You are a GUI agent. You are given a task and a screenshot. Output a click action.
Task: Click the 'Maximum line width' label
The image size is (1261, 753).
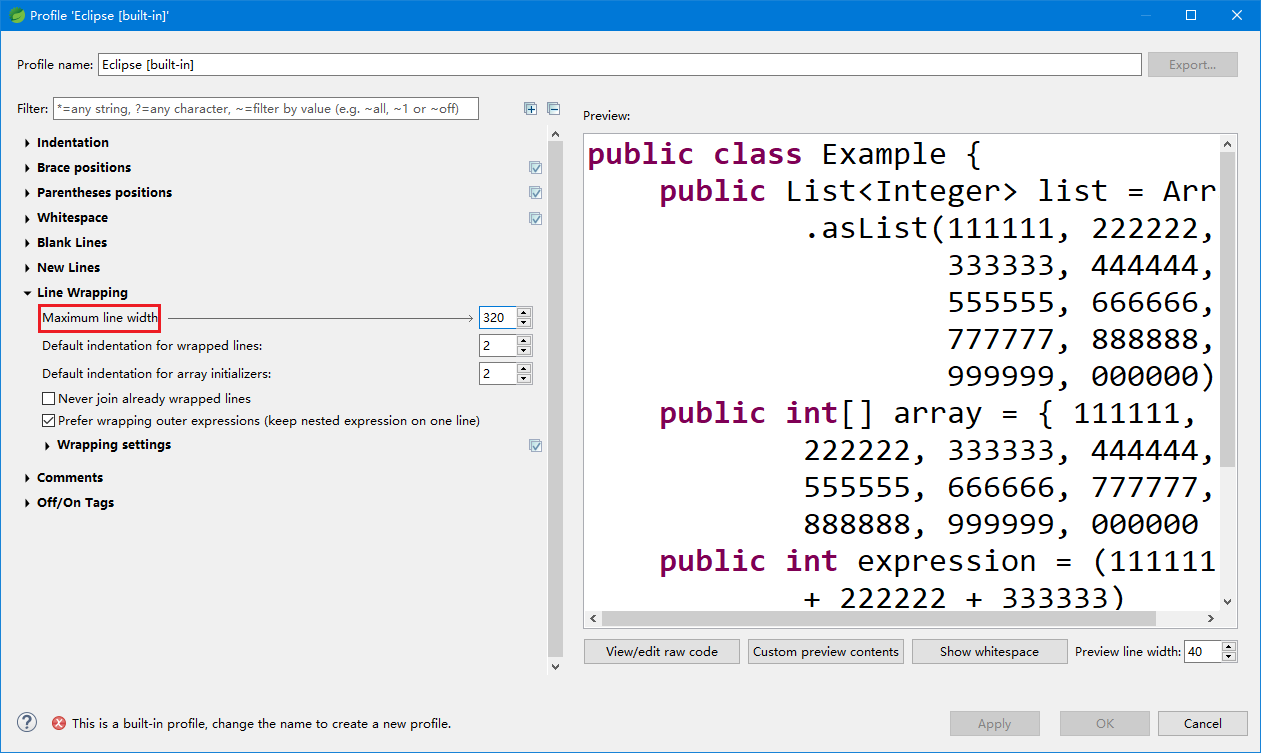[100, 318]
